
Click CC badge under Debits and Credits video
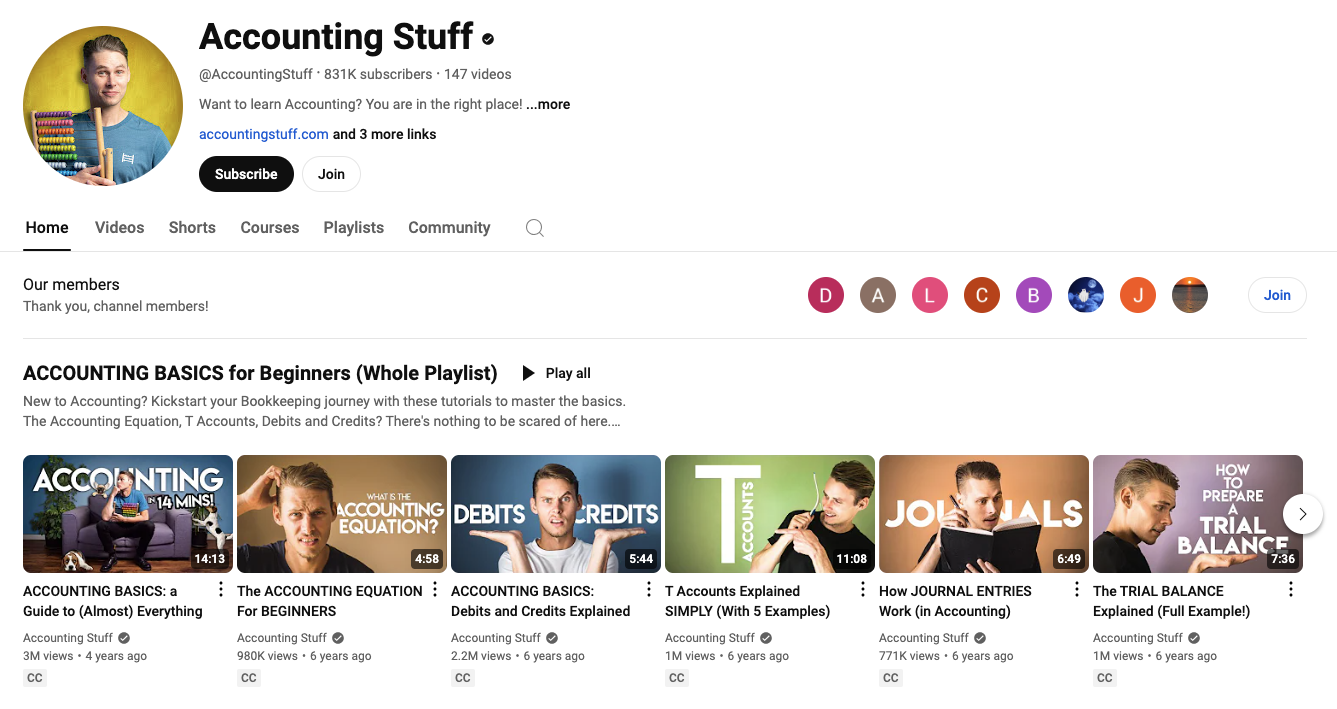(463, 678)
